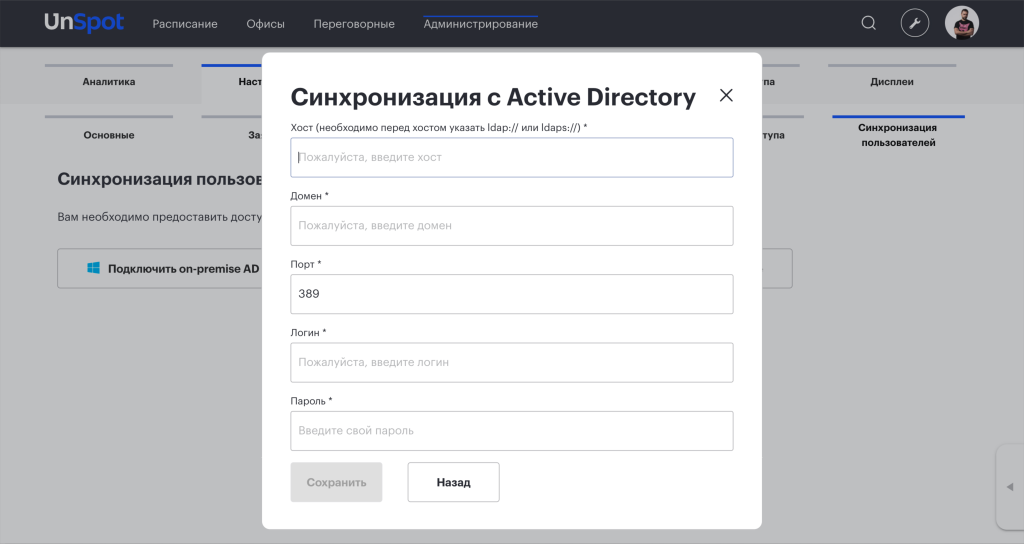Switch to the Дисплеи tab

pyautogui.click(x=891, y=82)
